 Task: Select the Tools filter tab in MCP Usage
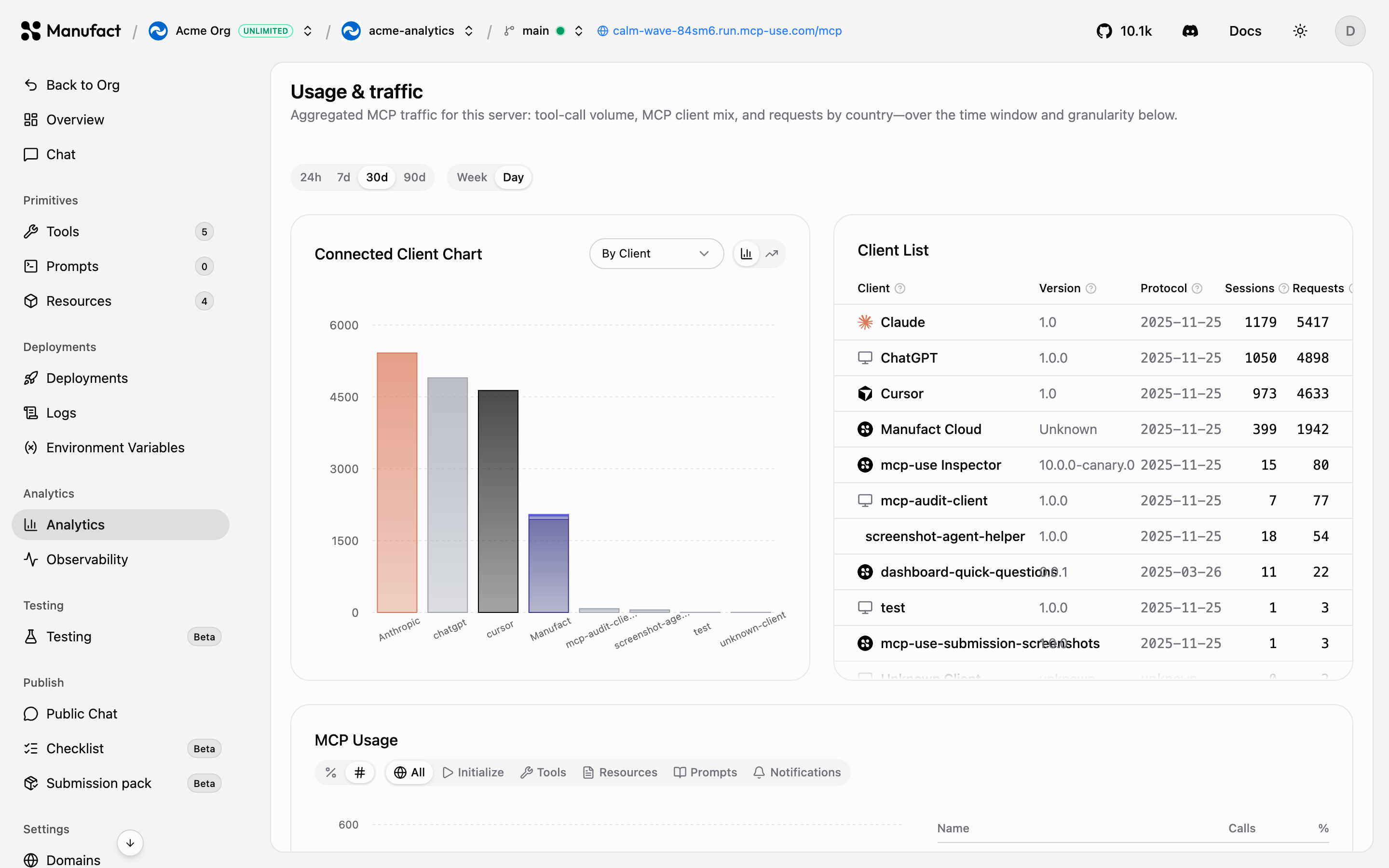(543, 773)
